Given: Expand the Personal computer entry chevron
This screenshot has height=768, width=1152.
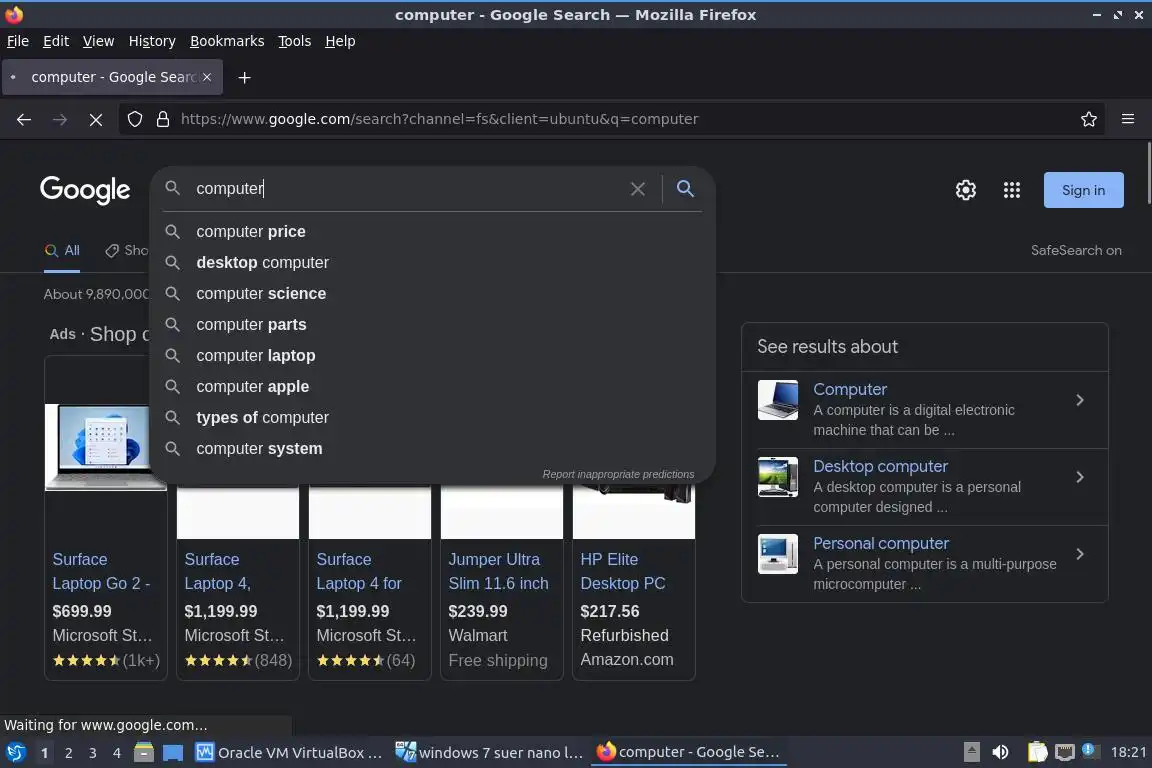Looking at the screenshot, I should point(1080,555).
